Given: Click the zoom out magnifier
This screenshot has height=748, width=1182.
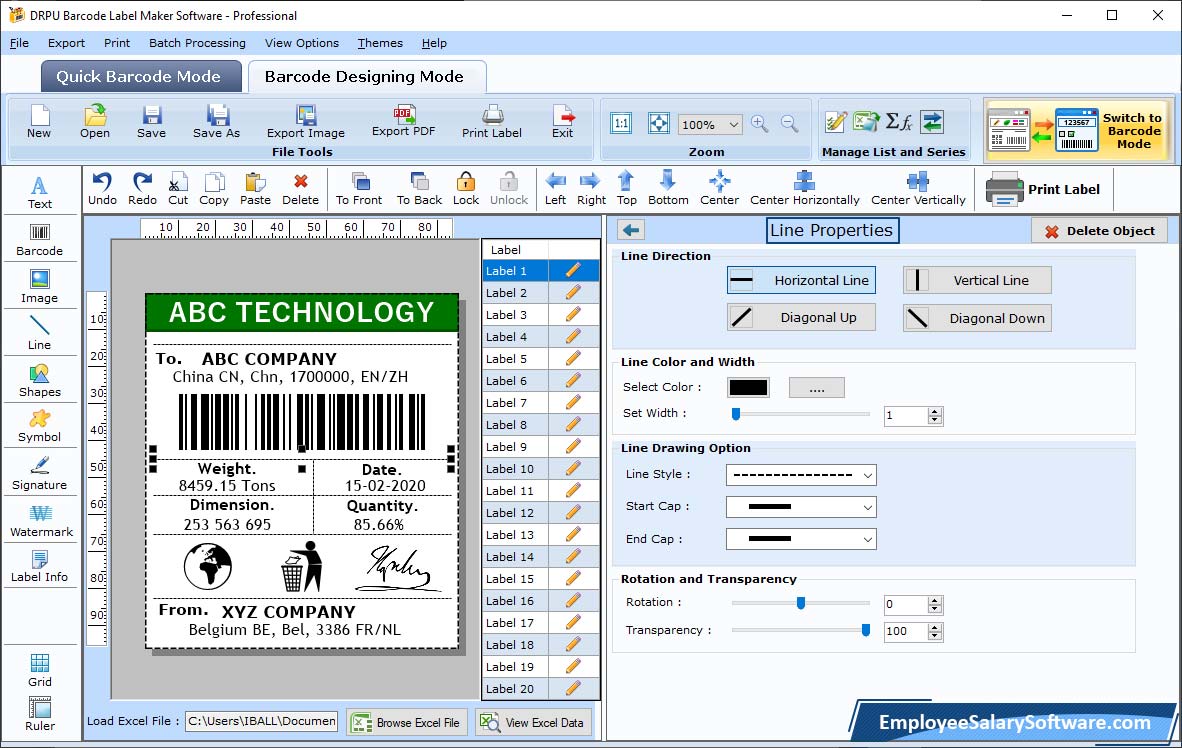Looking at the screenshot, I should [789, 124].
